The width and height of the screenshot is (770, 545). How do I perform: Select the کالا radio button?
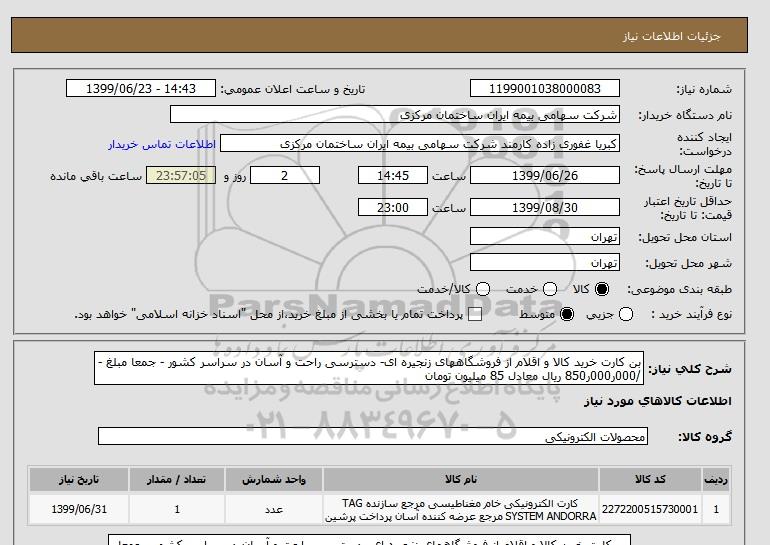(602, 289)
